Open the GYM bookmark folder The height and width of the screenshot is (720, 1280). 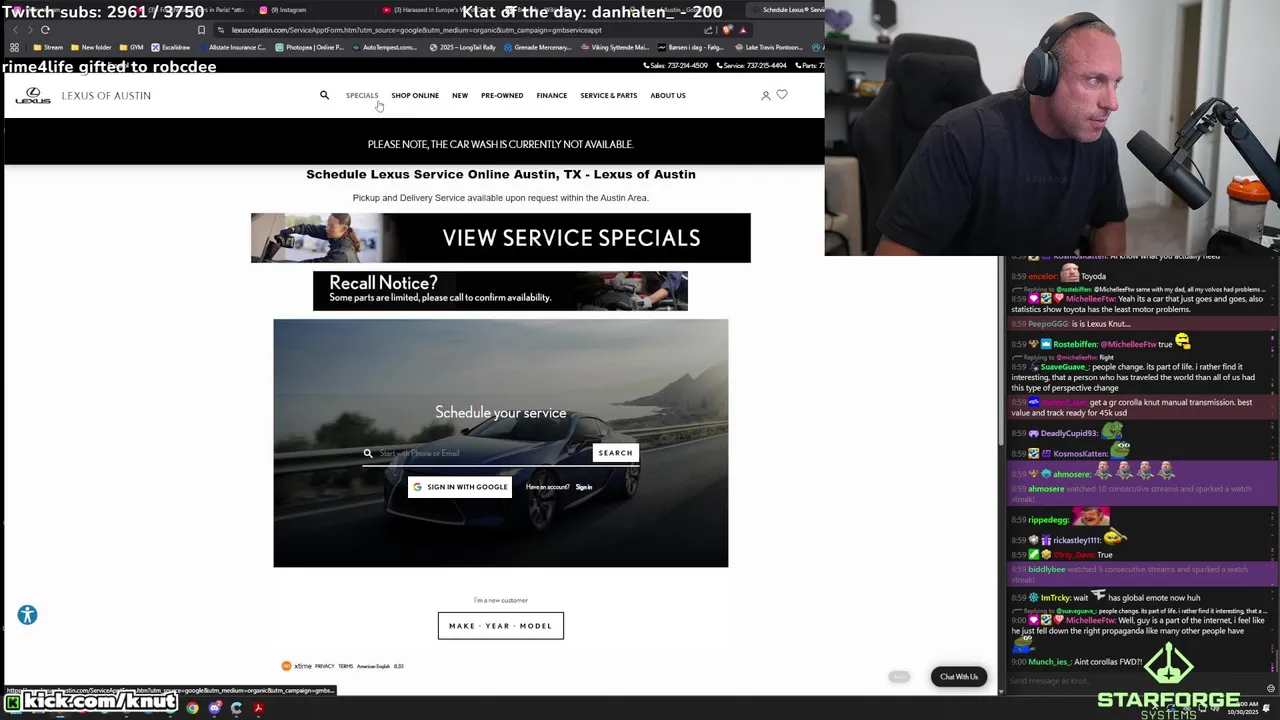(131, 47)
